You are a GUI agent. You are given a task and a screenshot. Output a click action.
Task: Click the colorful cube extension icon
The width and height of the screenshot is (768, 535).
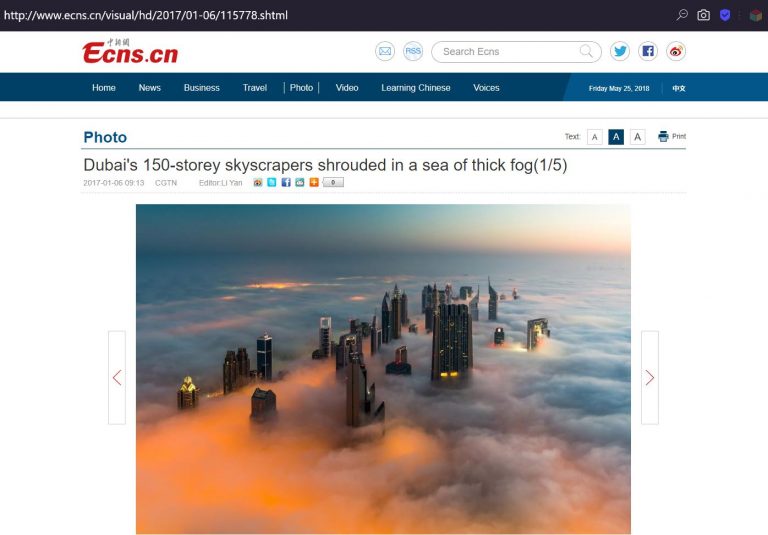click(756, 16)
